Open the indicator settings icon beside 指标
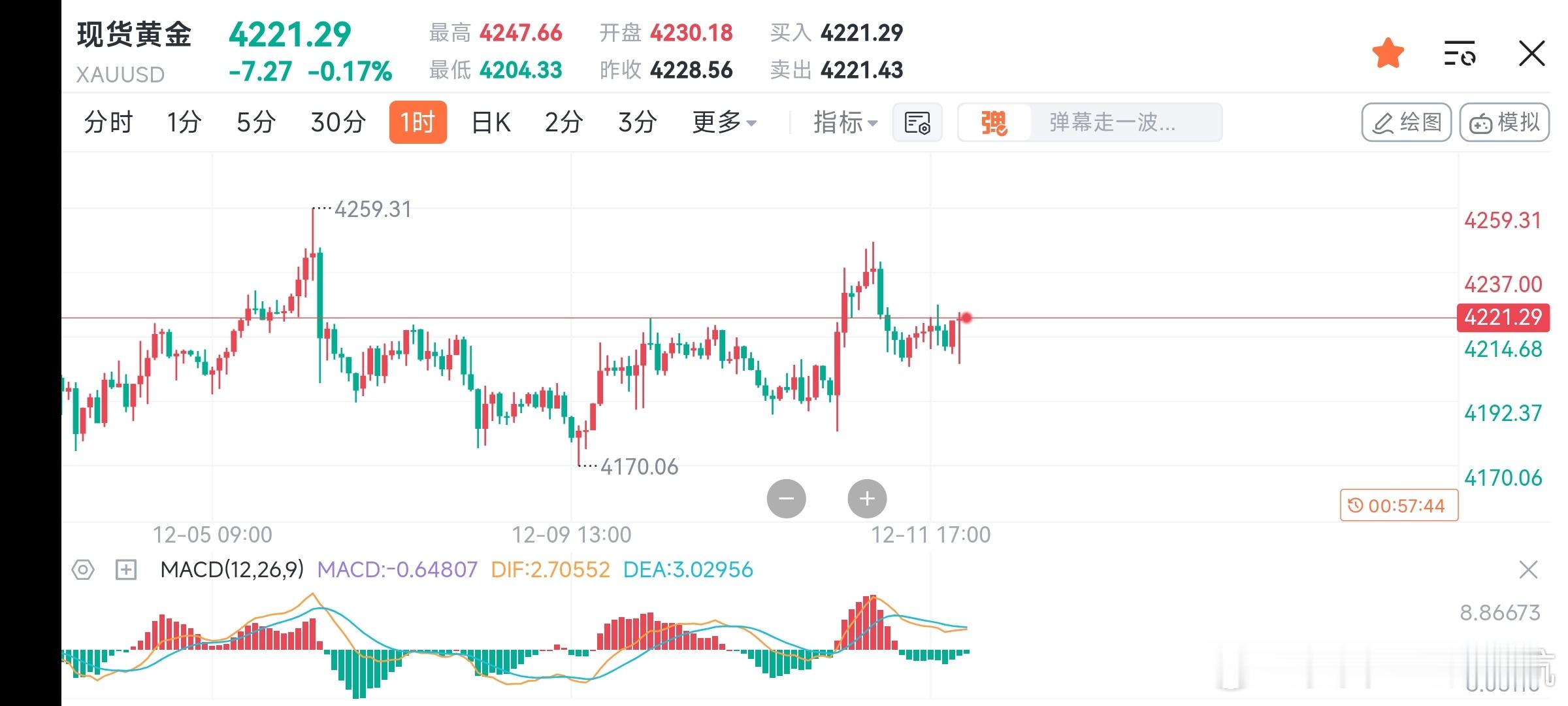Viewport: 1568px width, 706px height. pyautogui.click(x=917, y=122)
